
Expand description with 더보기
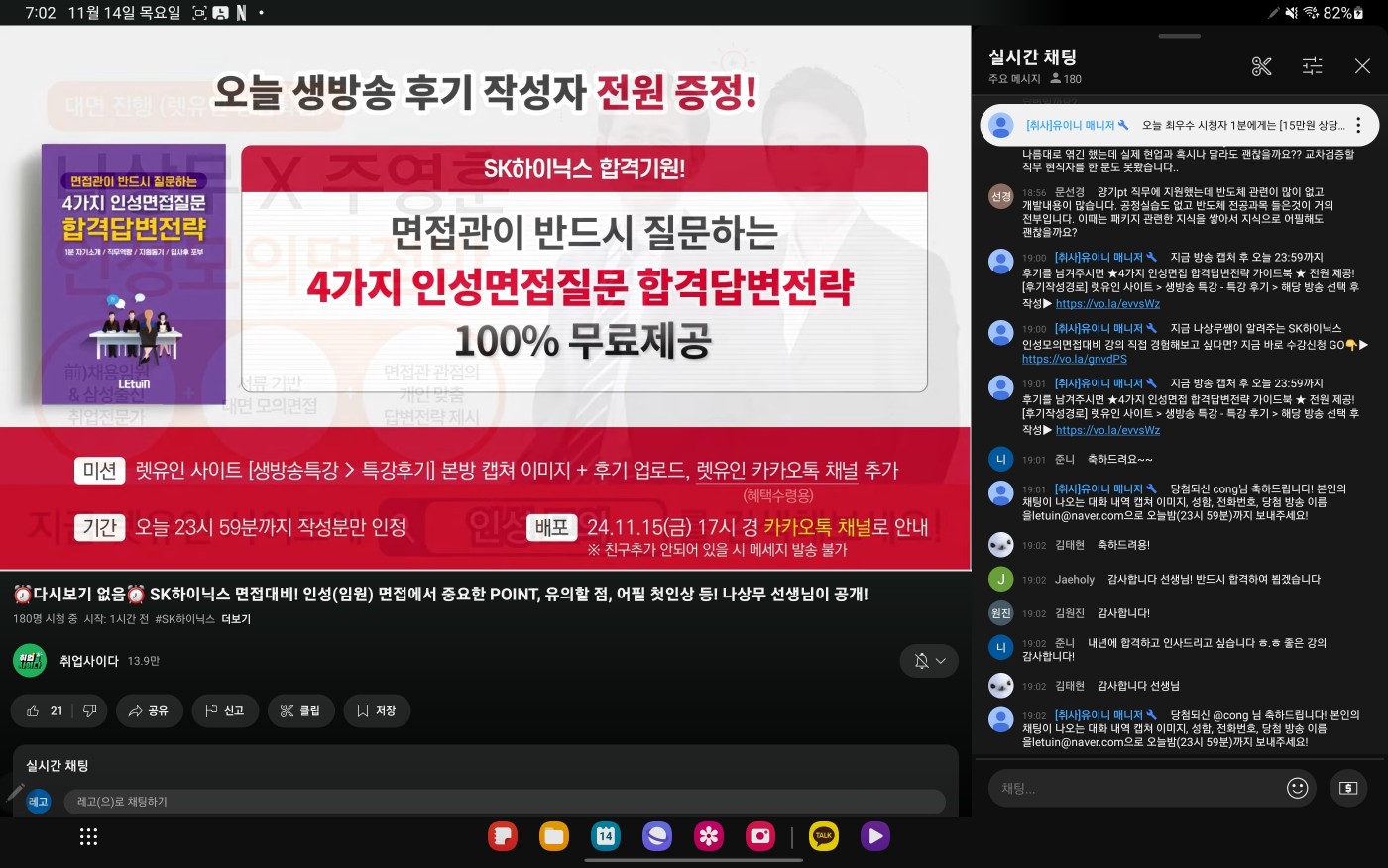click(x=236, y=619)
